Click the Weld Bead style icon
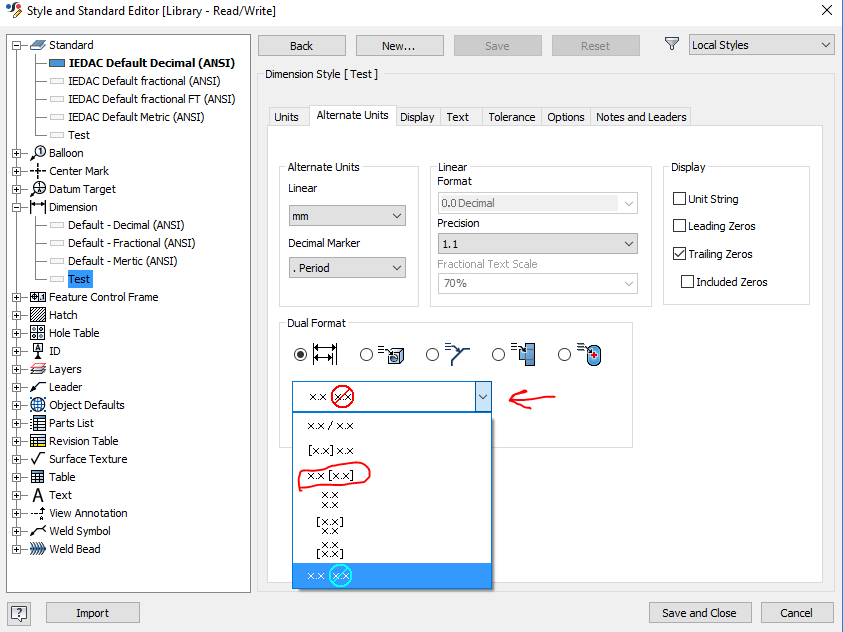The height and width of the screenshot is (632, 843). 38,549
